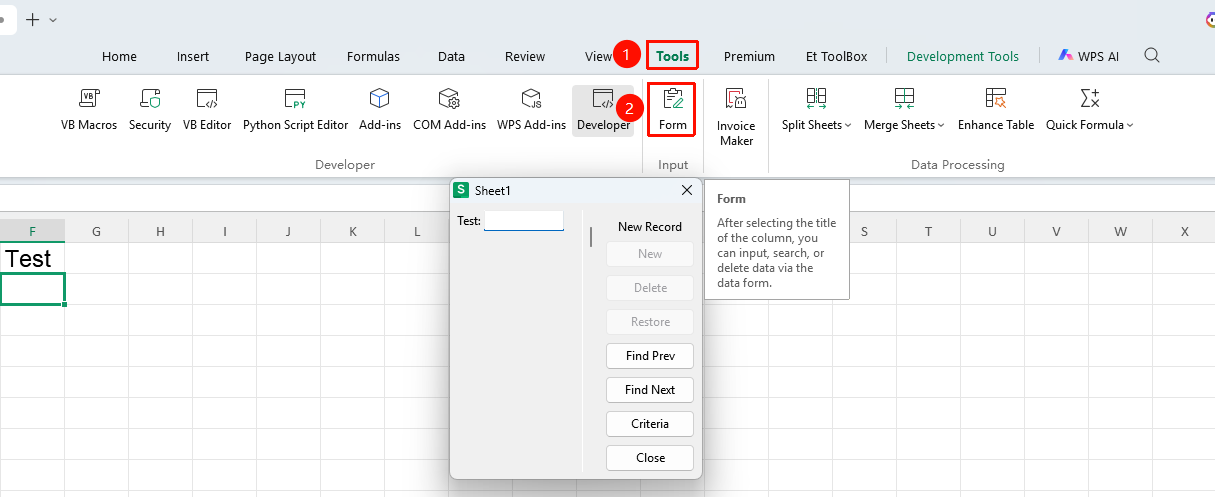Close the Sheet1 dialog with X
The image size is (1215, 497).
pyautogui.click(x=687, y=190)
